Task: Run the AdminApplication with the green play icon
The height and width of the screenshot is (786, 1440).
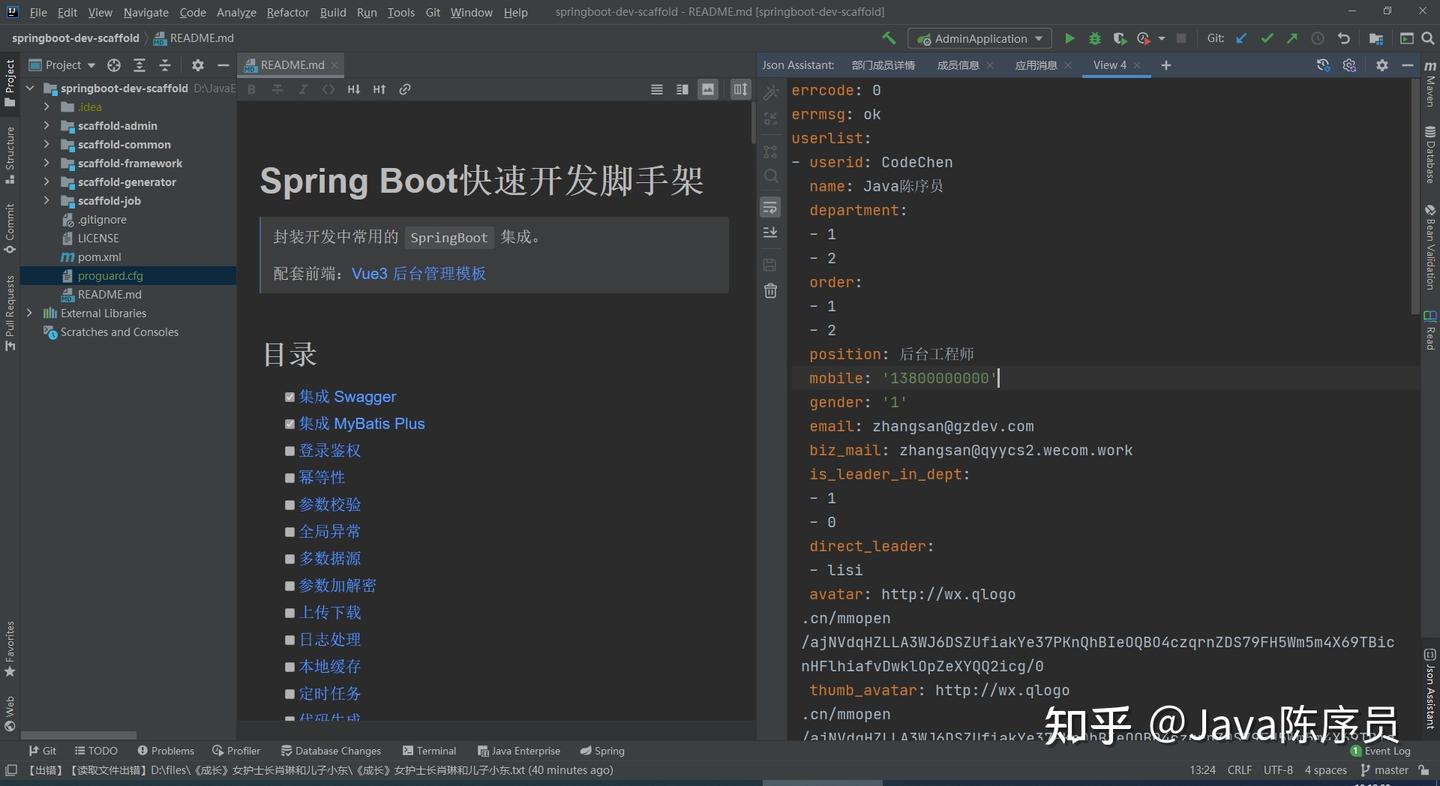Action: [1069, 37]
